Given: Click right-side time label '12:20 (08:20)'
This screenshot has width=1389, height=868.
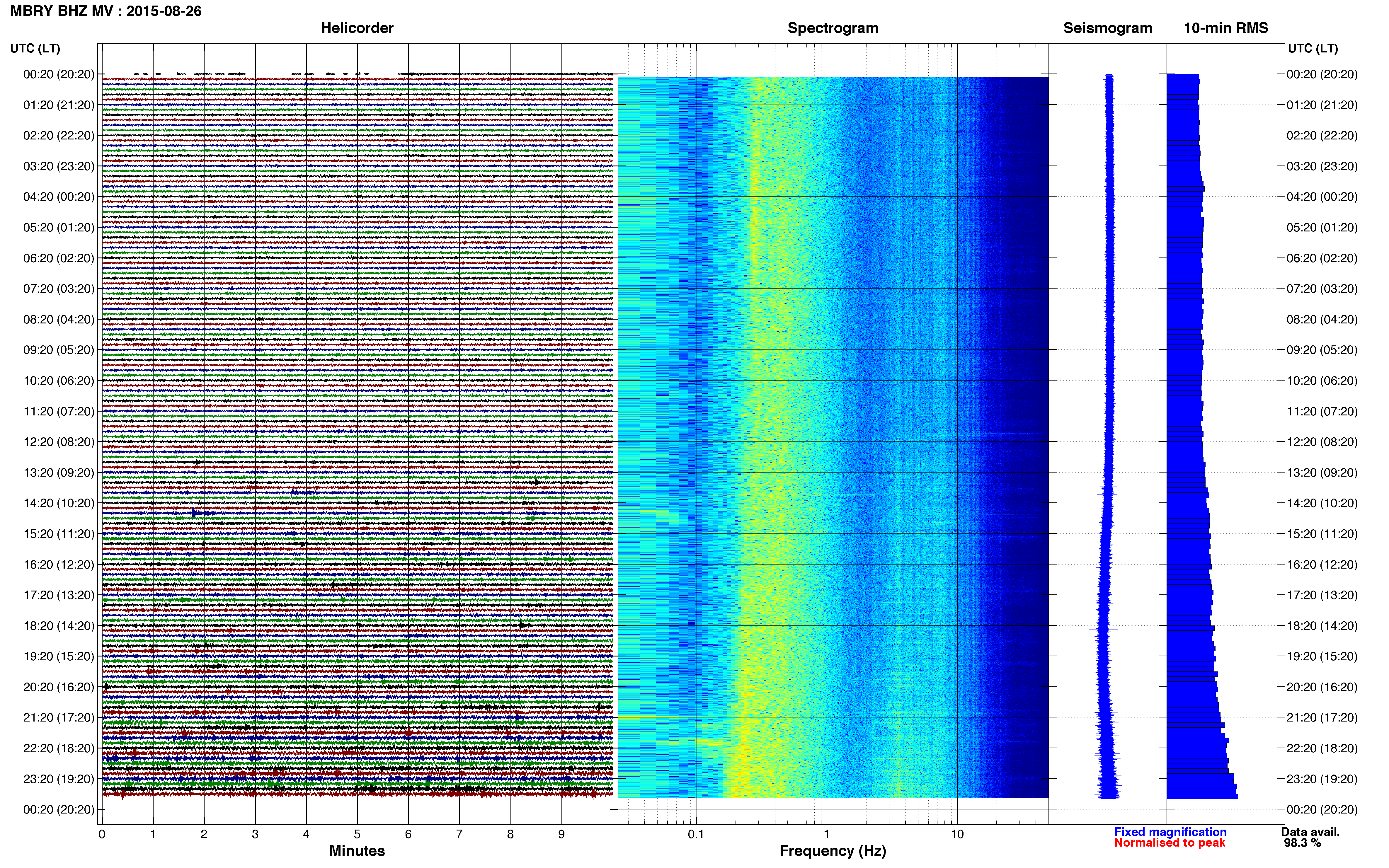Looking at the screenshot, I should (1322, 442).
